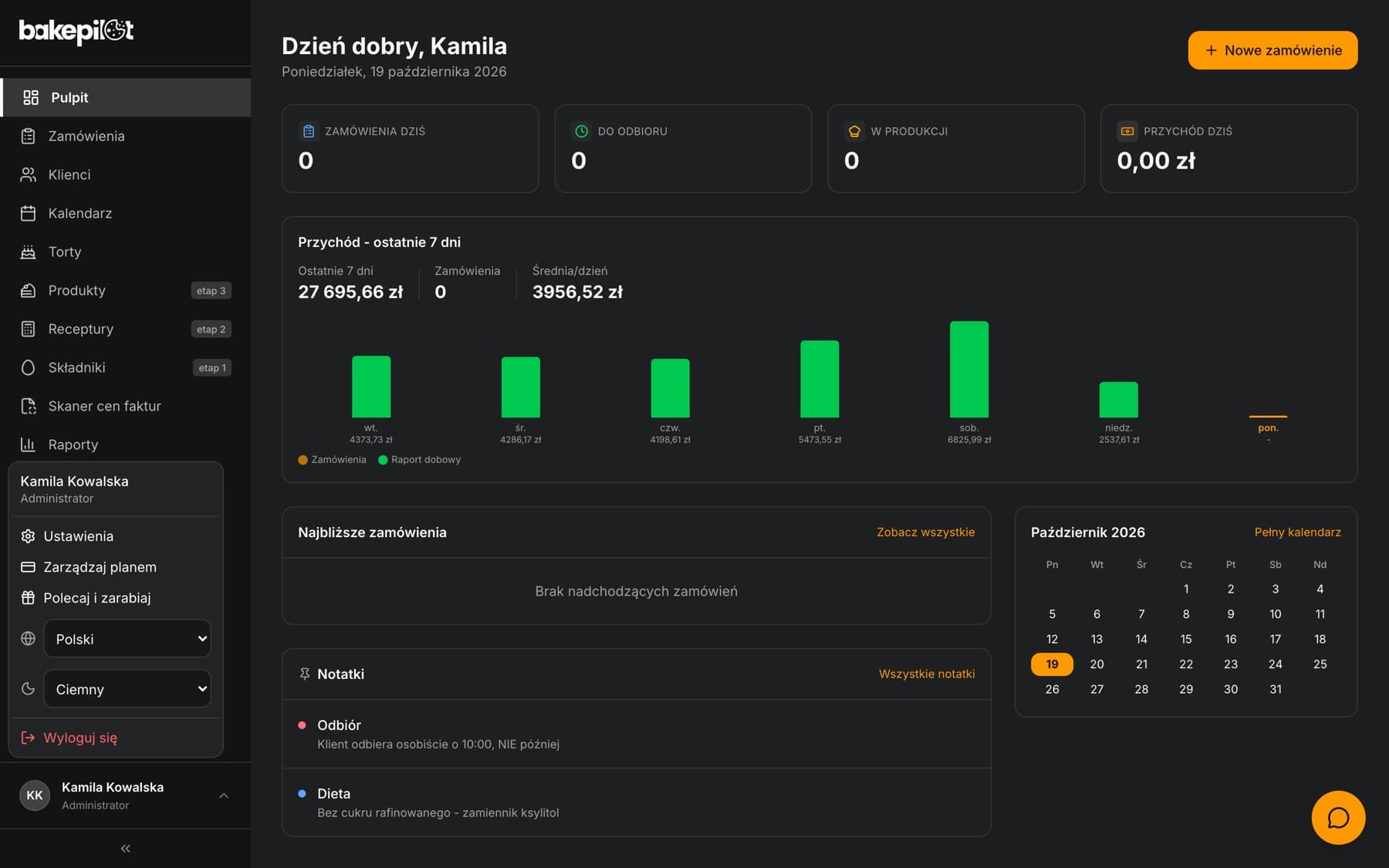Click the Ustawienia gear icon
This screenshot has height=868, width=1389.
pos(28,536)
